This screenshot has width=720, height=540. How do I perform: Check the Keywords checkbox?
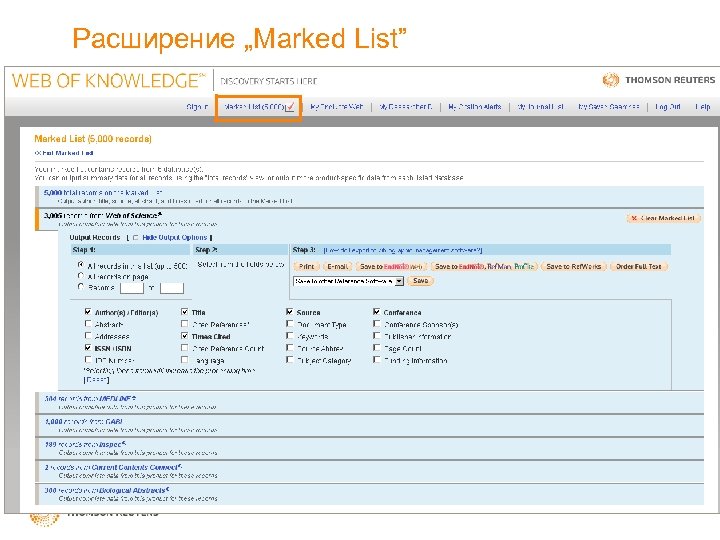point(290,336)
